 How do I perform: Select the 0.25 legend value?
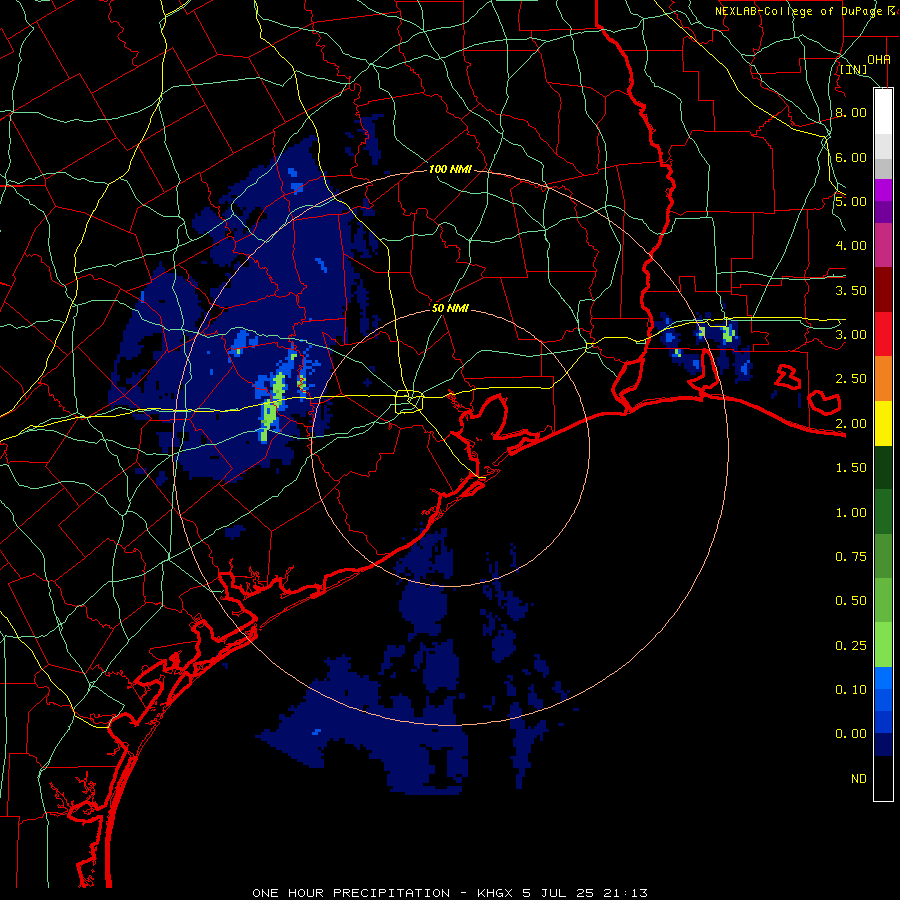(x=851, y=646)
